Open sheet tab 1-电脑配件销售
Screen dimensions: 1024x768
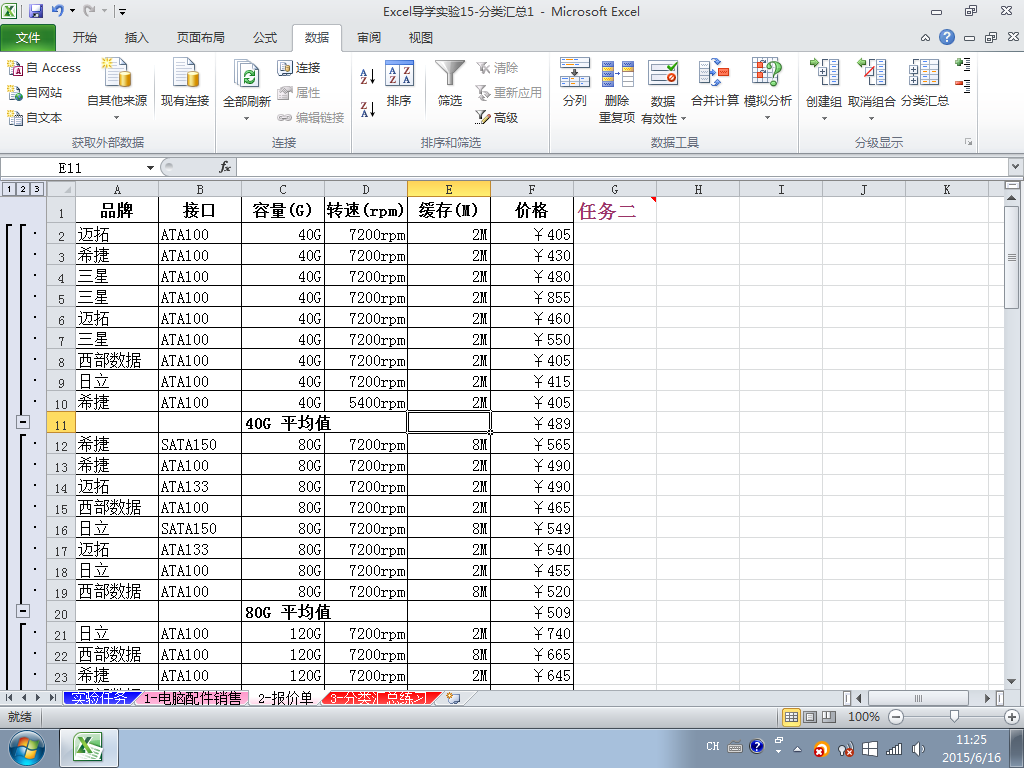click(x=193, y=698)
